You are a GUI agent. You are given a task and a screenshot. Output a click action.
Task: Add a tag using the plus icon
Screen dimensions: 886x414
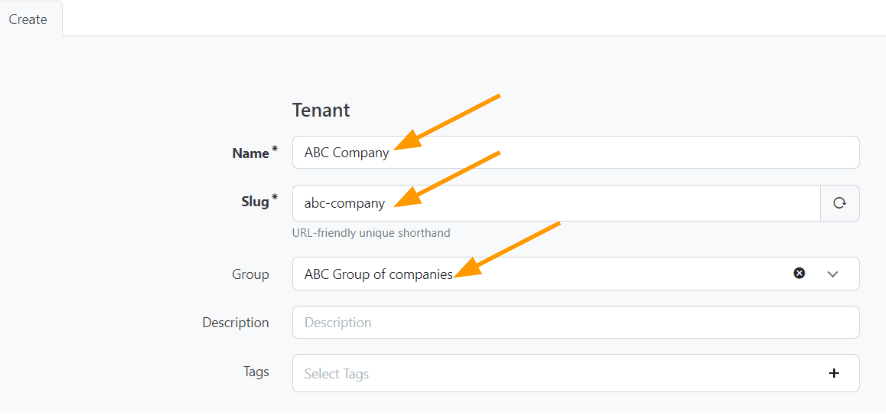pyautogui.click(x=833, y=373)
